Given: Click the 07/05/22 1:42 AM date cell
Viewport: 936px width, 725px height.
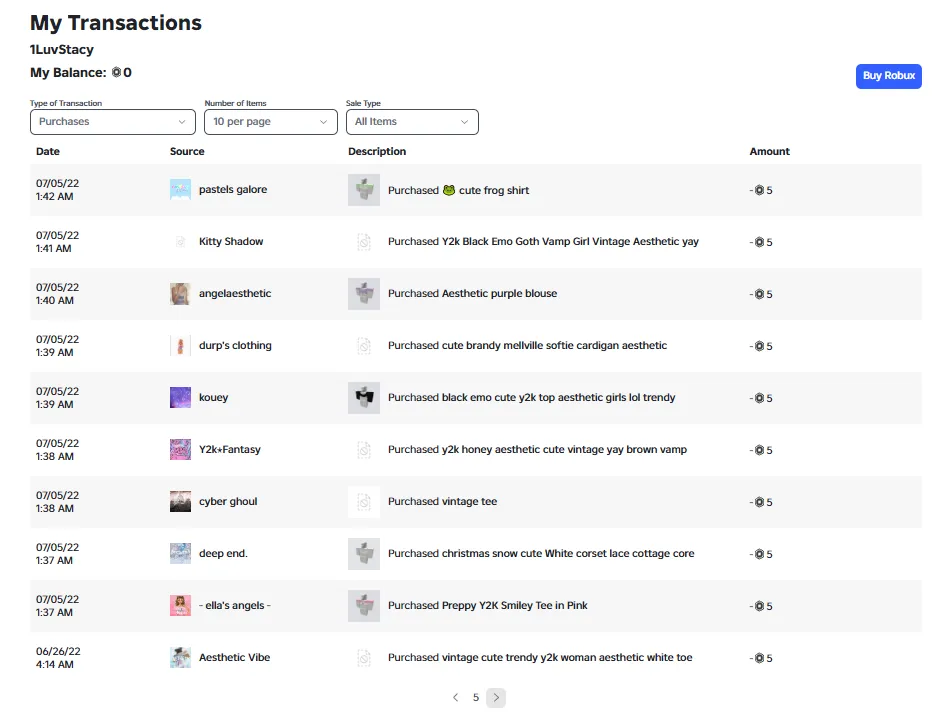Looking at the screenshot, I should pos(57,190).
